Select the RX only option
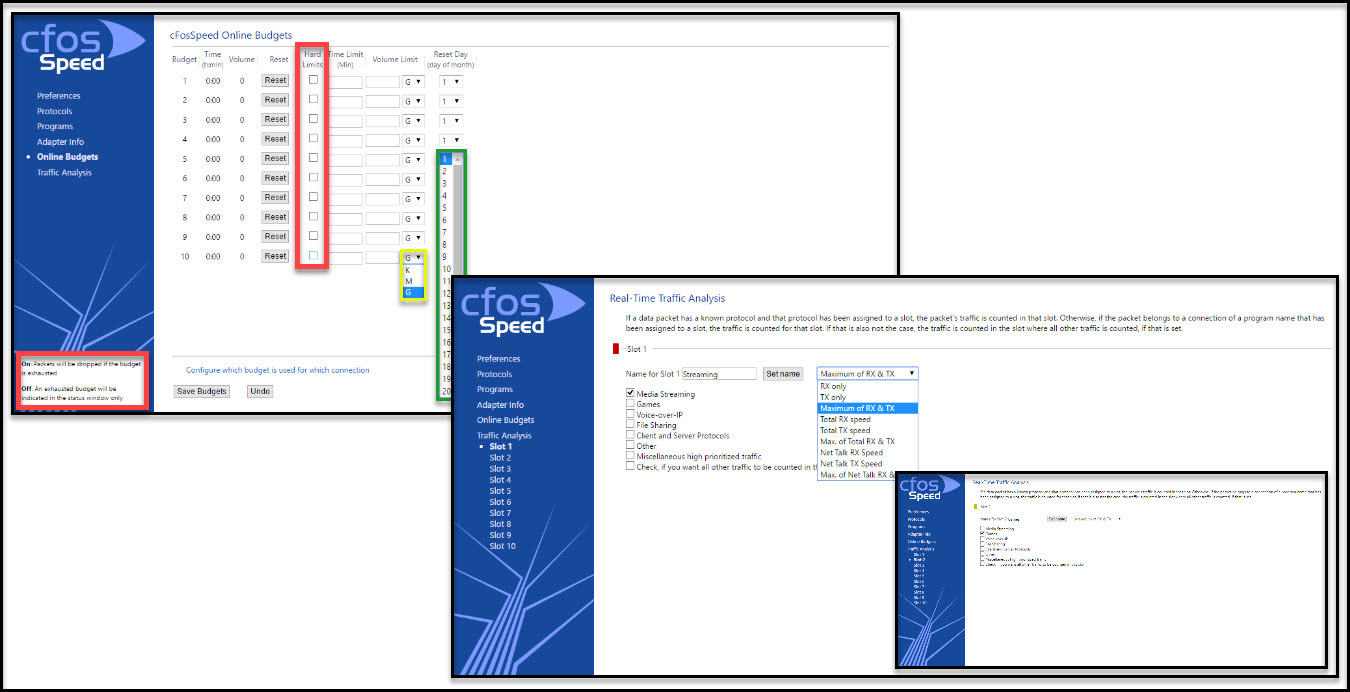The image size is (1350, 692). click(x=867, y=386)
